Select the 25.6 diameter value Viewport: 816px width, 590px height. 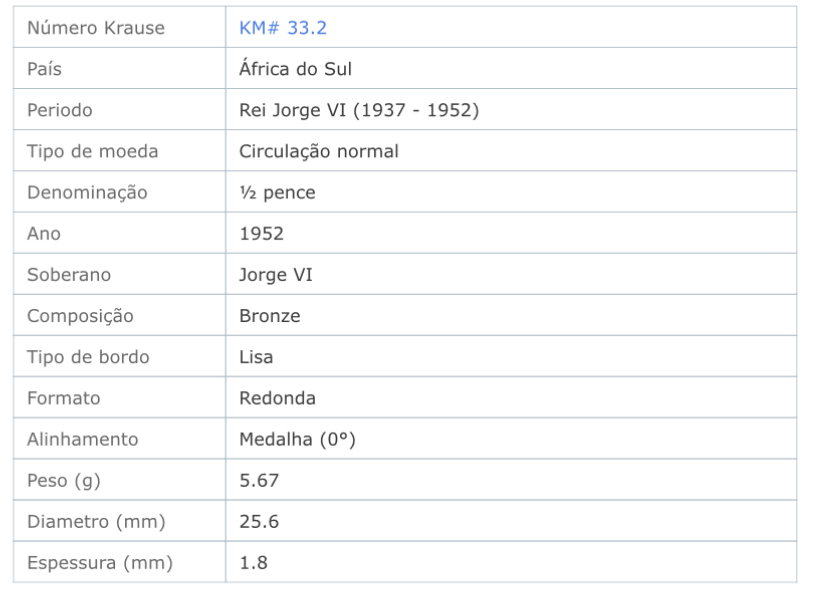tap(259, 521)
